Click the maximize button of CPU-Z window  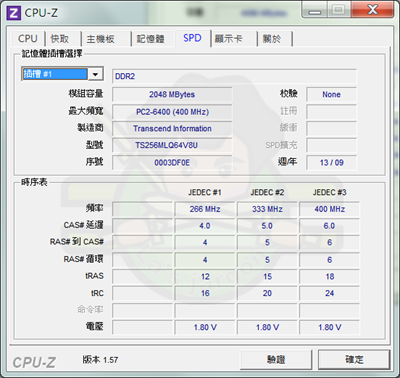(x=339, y=11)
